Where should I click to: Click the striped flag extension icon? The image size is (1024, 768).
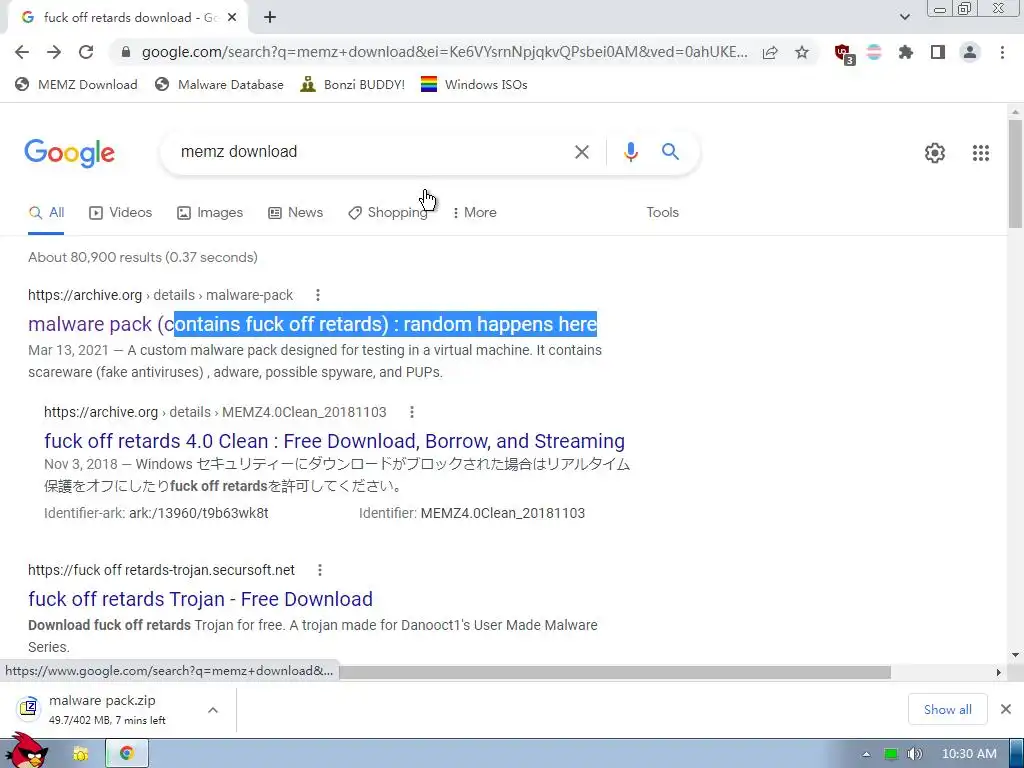[874, 52]
